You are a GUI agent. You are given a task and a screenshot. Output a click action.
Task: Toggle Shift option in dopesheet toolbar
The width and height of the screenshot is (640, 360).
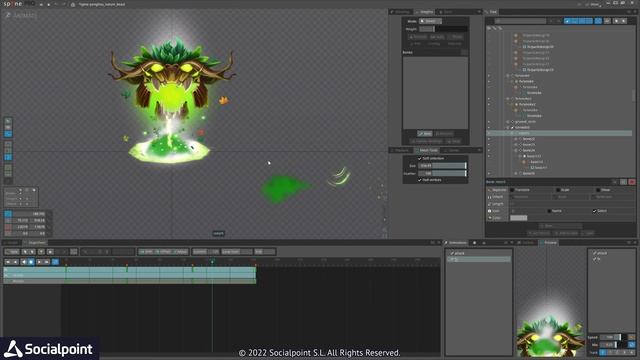pyautogui.click(x=146, y=252)
